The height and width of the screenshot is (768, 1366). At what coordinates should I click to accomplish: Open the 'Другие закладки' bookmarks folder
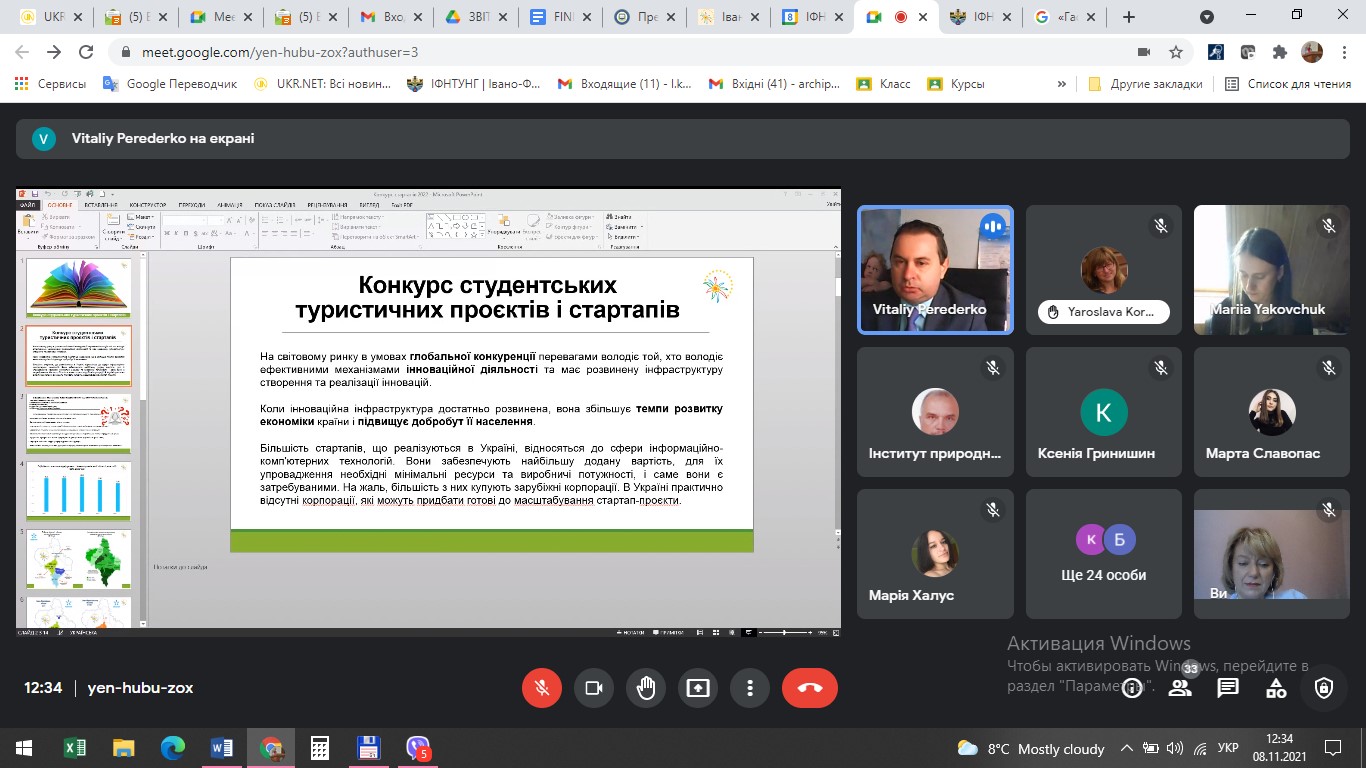(x=1146, y=85)
